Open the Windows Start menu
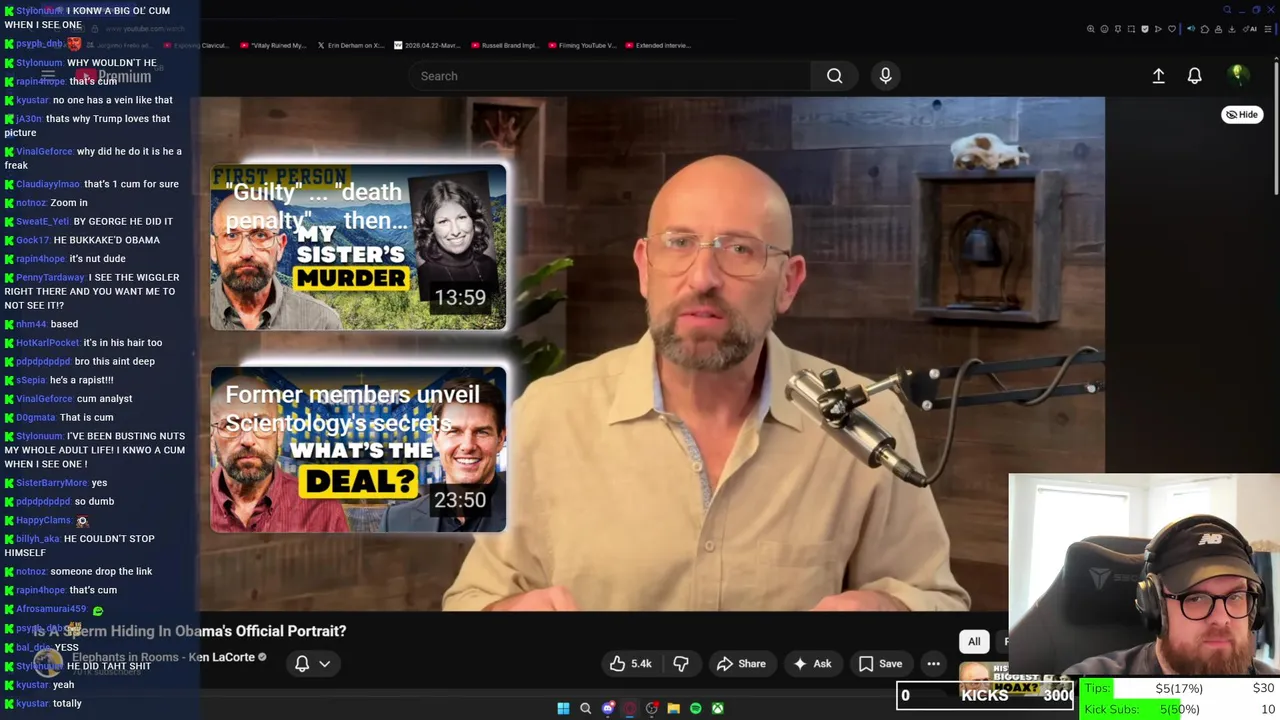 (563, 708)
